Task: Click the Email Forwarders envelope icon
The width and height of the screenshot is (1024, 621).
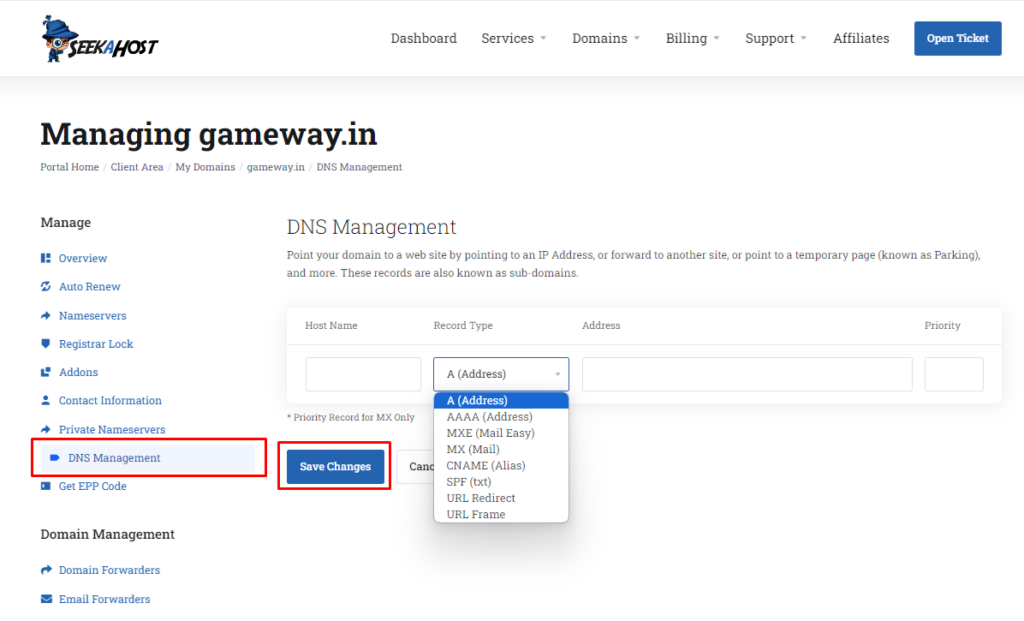Action: point(46,599)
